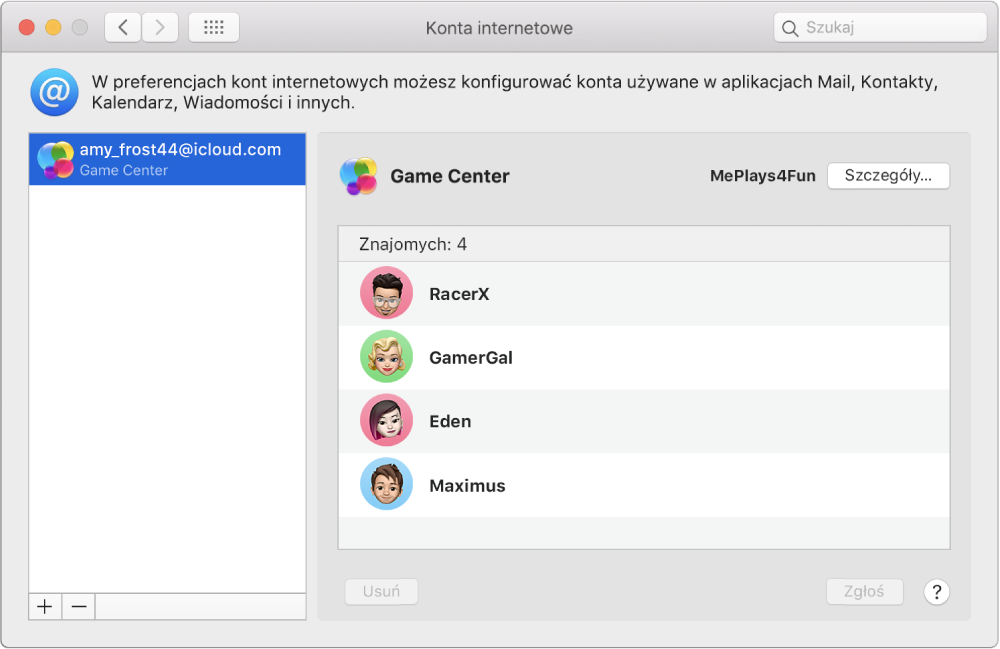
Task: Open the Szczegóły... details button
Action: pyautogui.click(x=888, y=176)
